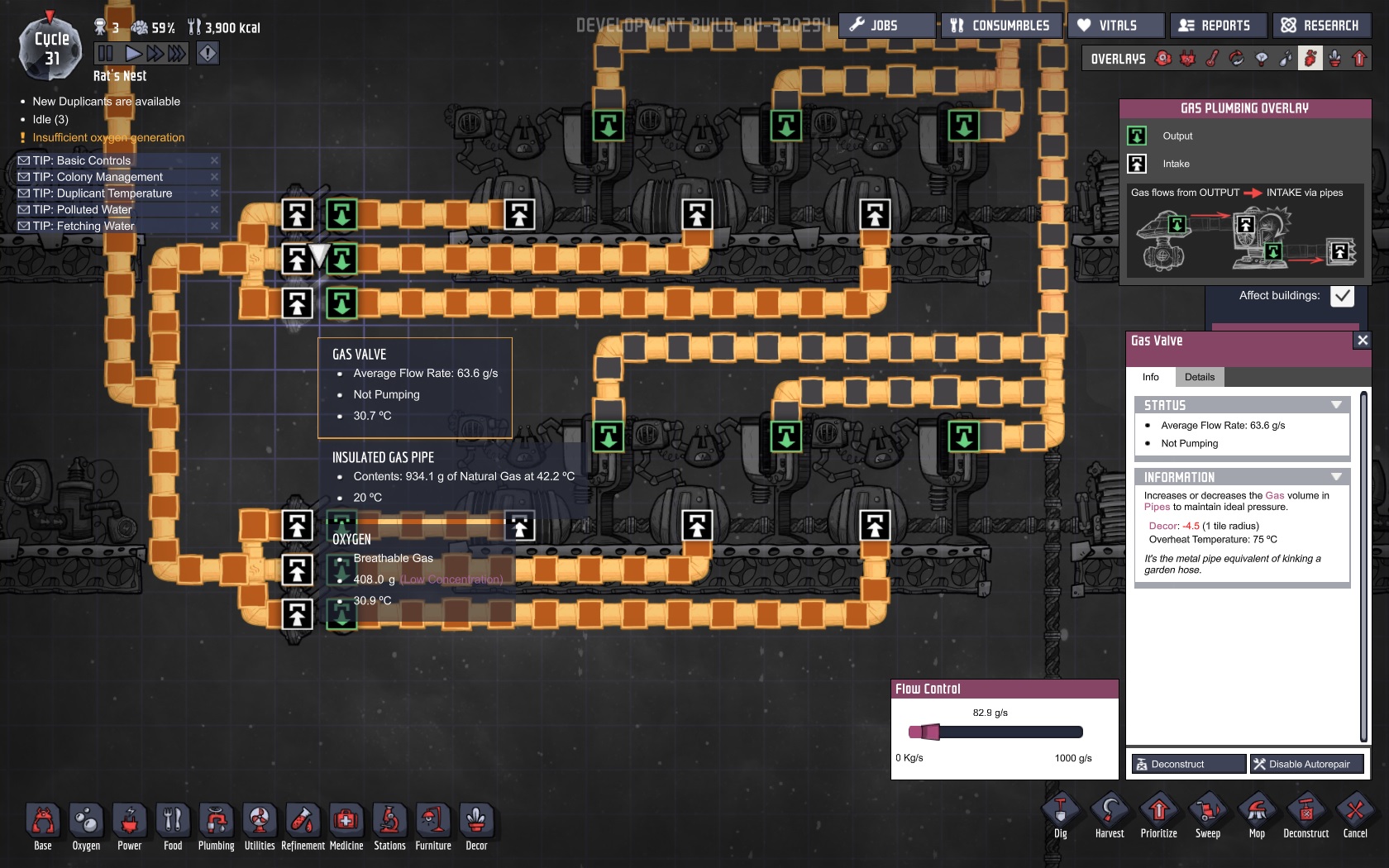Switch to the Info tab

click(x=1151, y=377)
